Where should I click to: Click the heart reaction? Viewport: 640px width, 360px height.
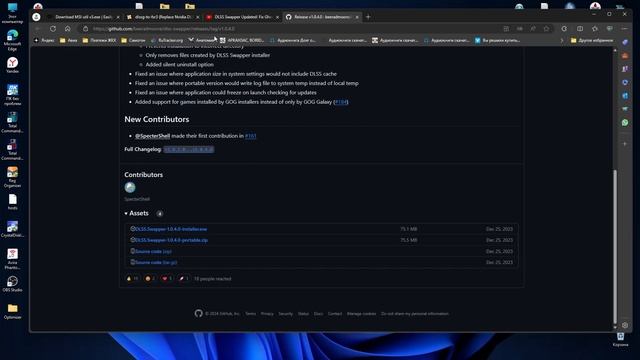(x=167, y=279)
